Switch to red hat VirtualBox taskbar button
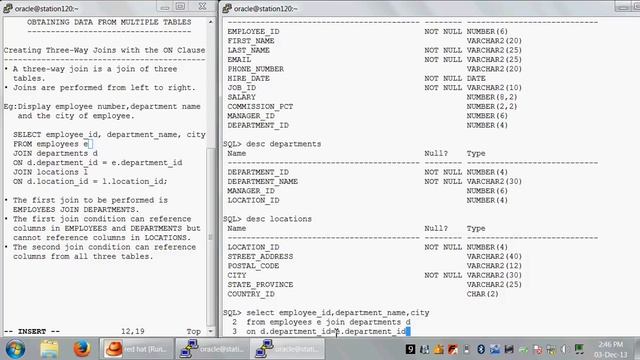Viewport: 640px width, 360px height. (x=136, y=349)
